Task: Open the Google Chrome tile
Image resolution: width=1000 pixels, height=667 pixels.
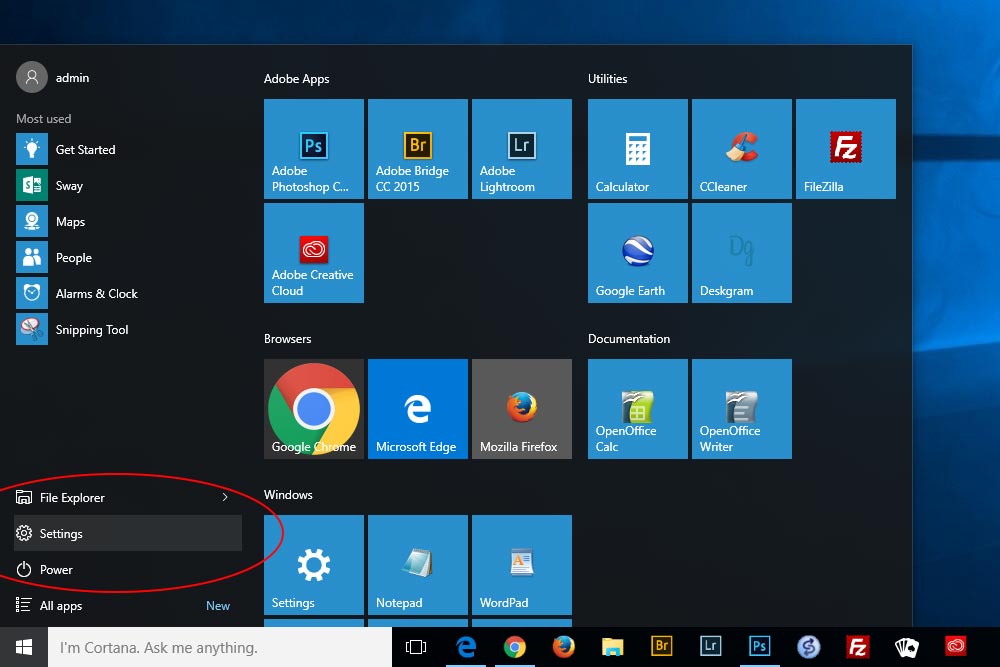Action: point(313,408)
